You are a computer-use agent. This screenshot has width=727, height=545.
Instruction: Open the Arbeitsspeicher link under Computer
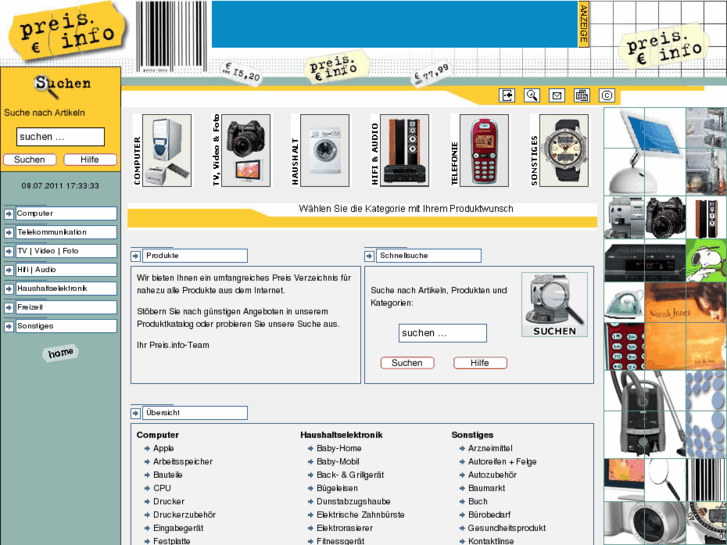coord(182,462)
